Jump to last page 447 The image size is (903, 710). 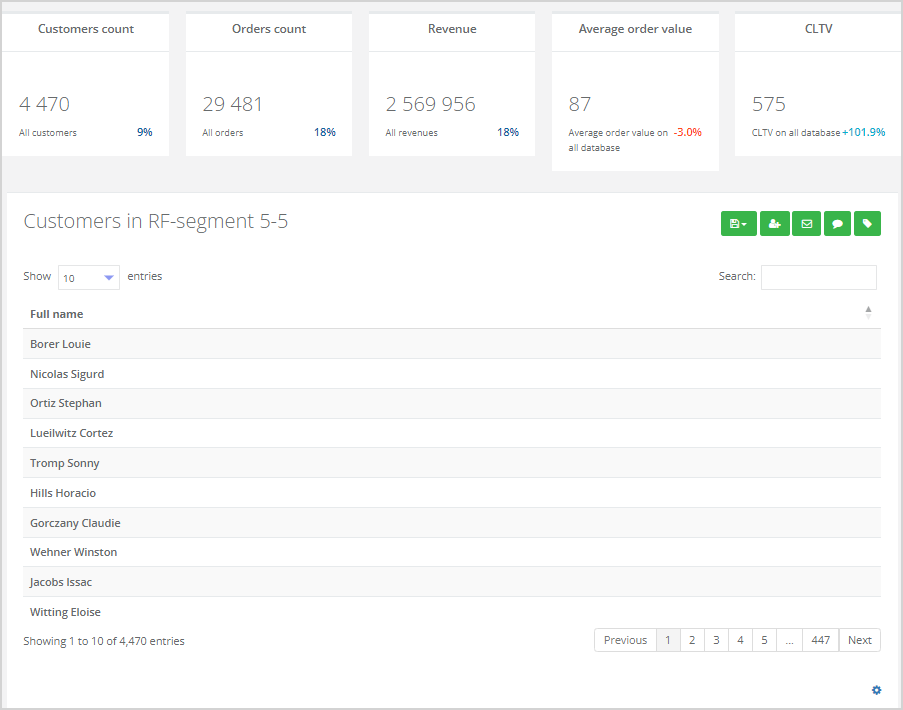820,640
